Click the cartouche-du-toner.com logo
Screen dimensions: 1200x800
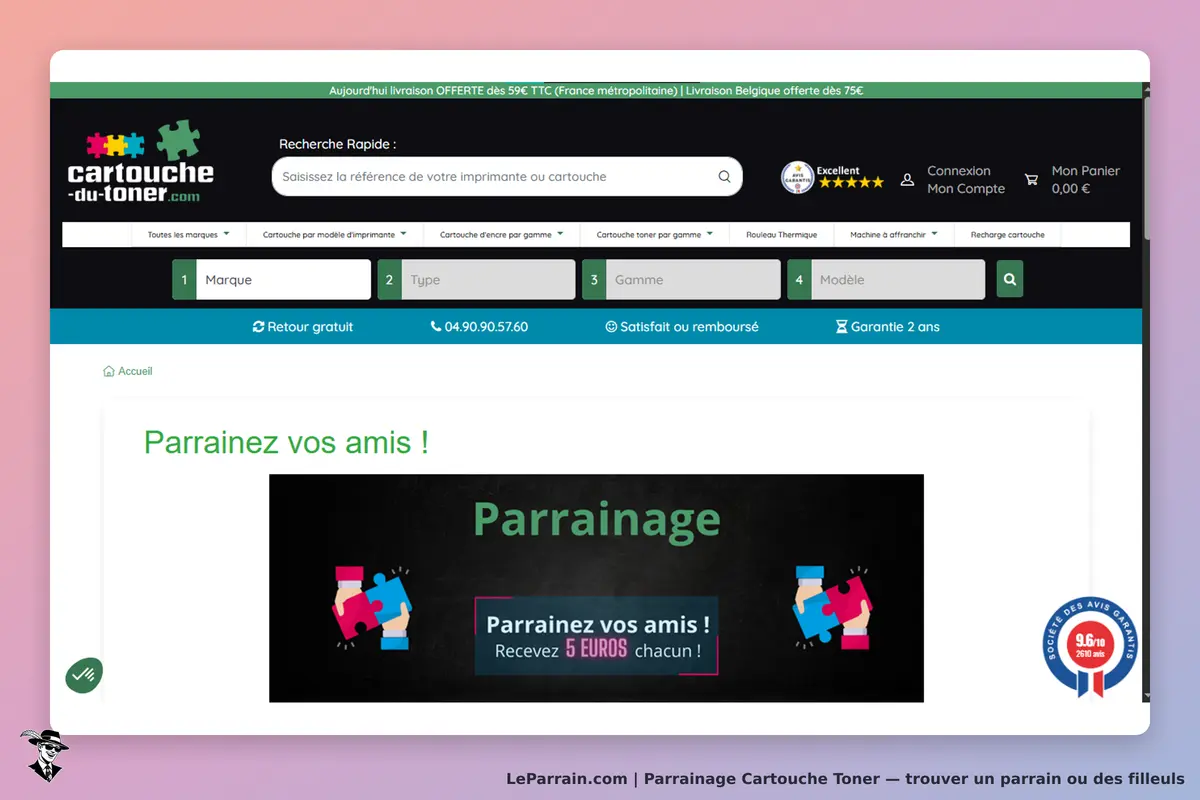pyautogui.click(x=140, y=162)
